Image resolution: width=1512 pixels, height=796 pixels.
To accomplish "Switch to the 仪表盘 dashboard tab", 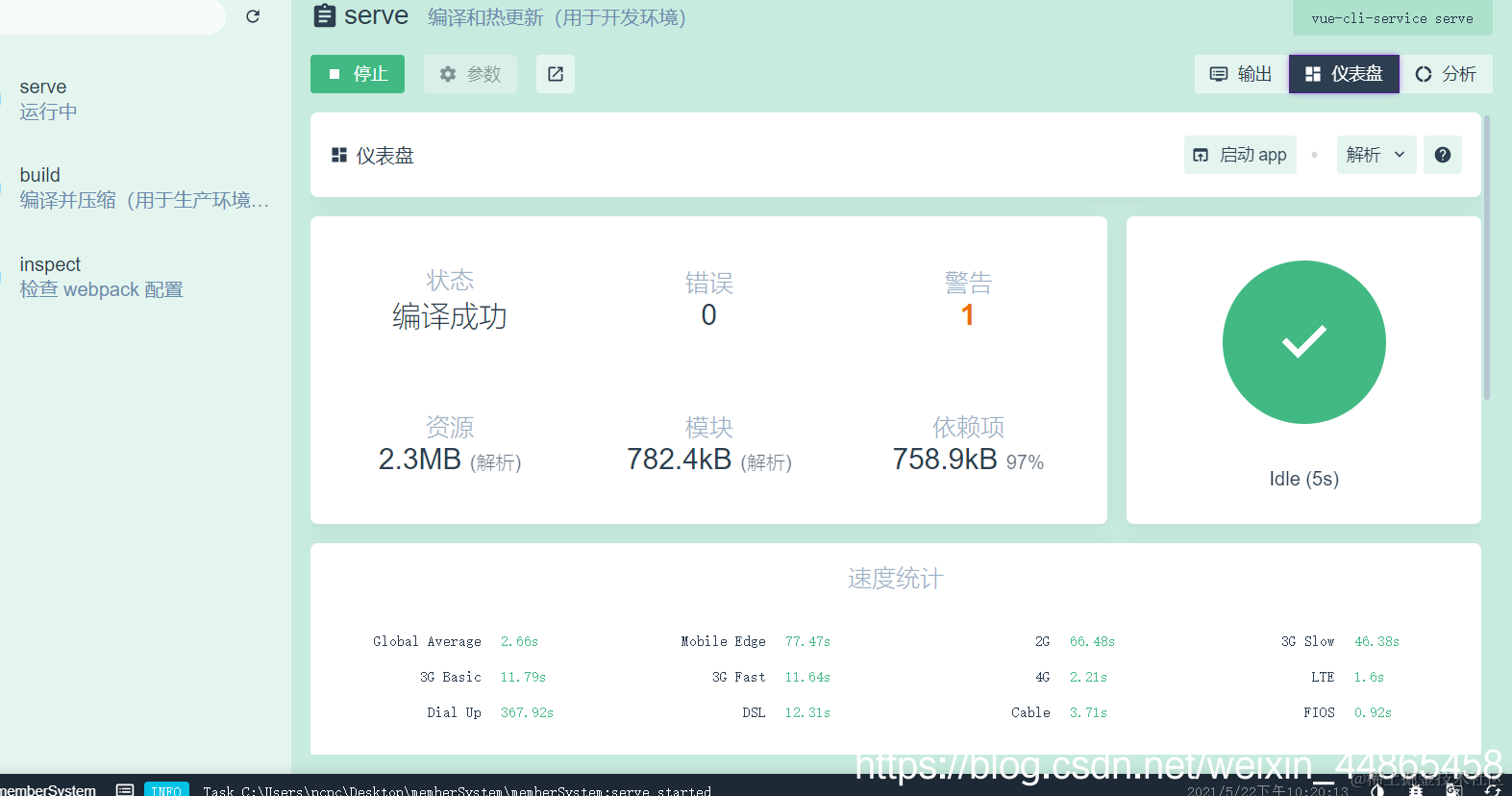I will pos(1344,74).
